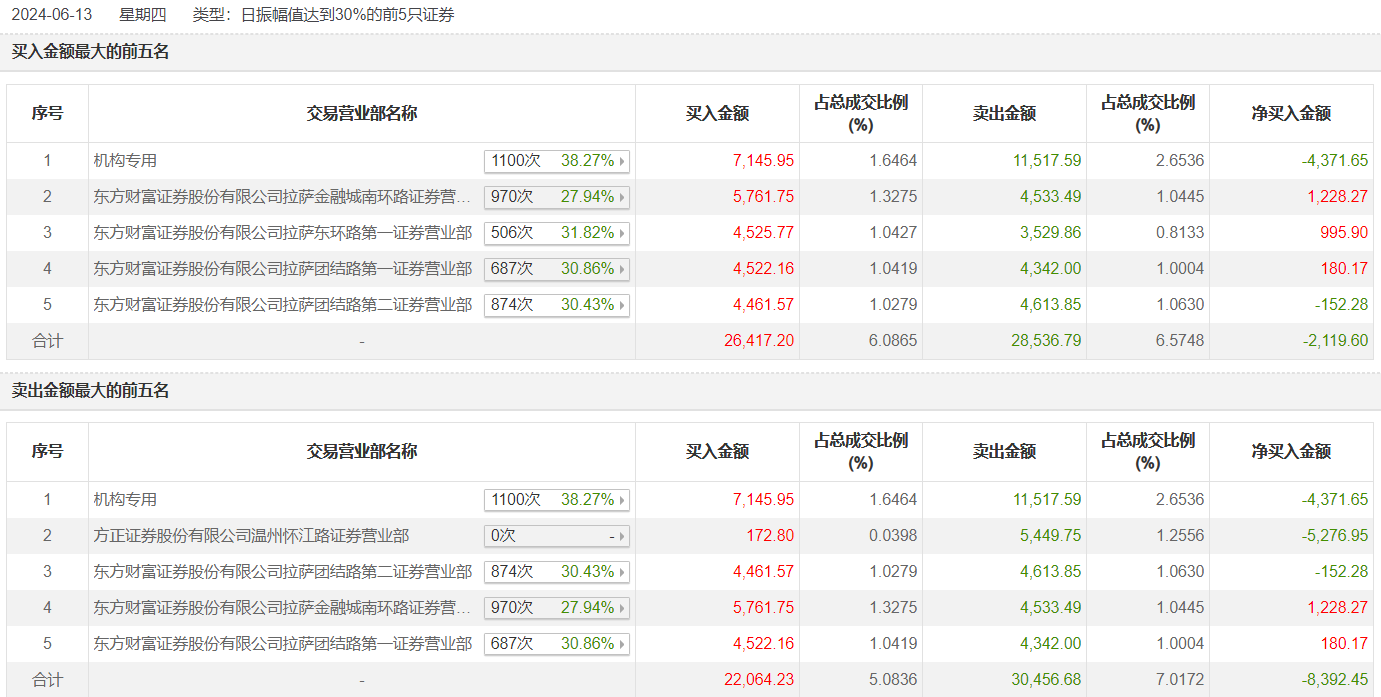The height and width of the screenshot is (697, 1381).
Task: Open 东方财富证券拉萨东环路第一证券营业部 link
Action: (283, 233)
